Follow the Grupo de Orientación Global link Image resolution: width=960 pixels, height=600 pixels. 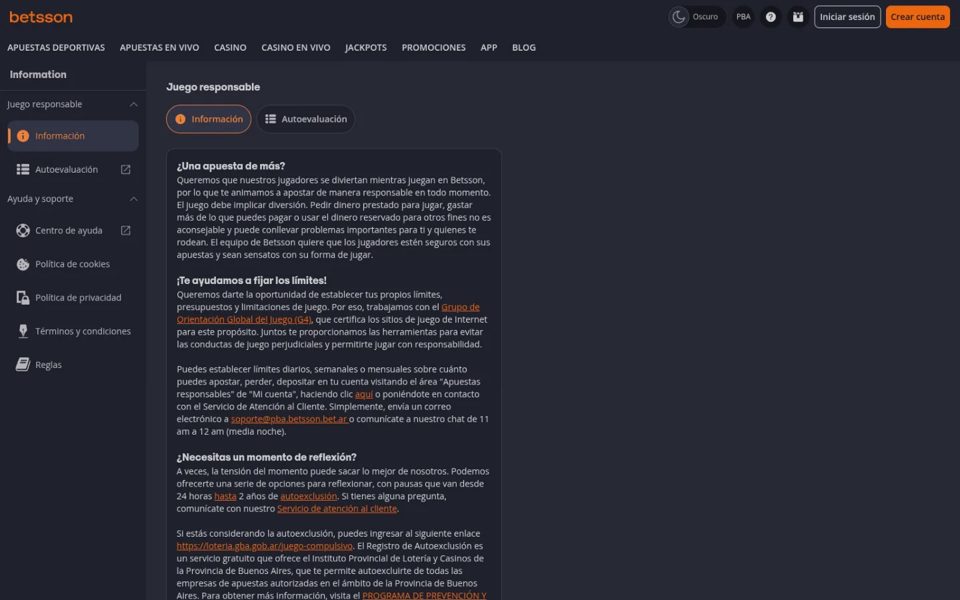click(x=328, y=313)
